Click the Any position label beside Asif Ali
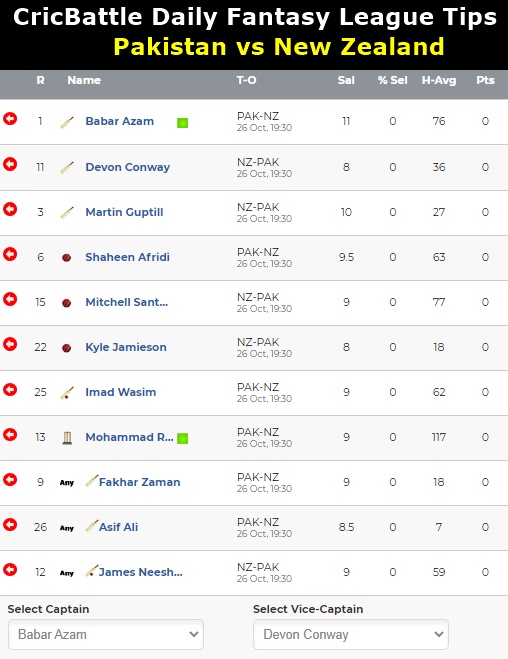 (67, 528)
